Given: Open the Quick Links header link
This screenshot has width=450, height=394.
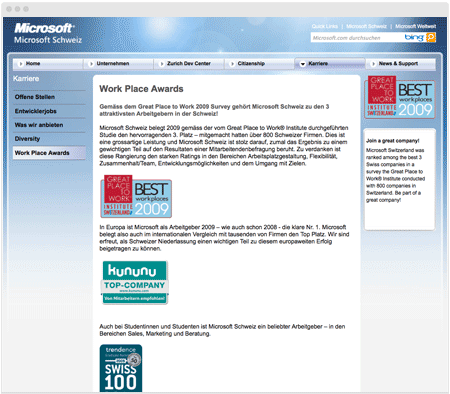Looking at the screenshot, I should 325,26.
